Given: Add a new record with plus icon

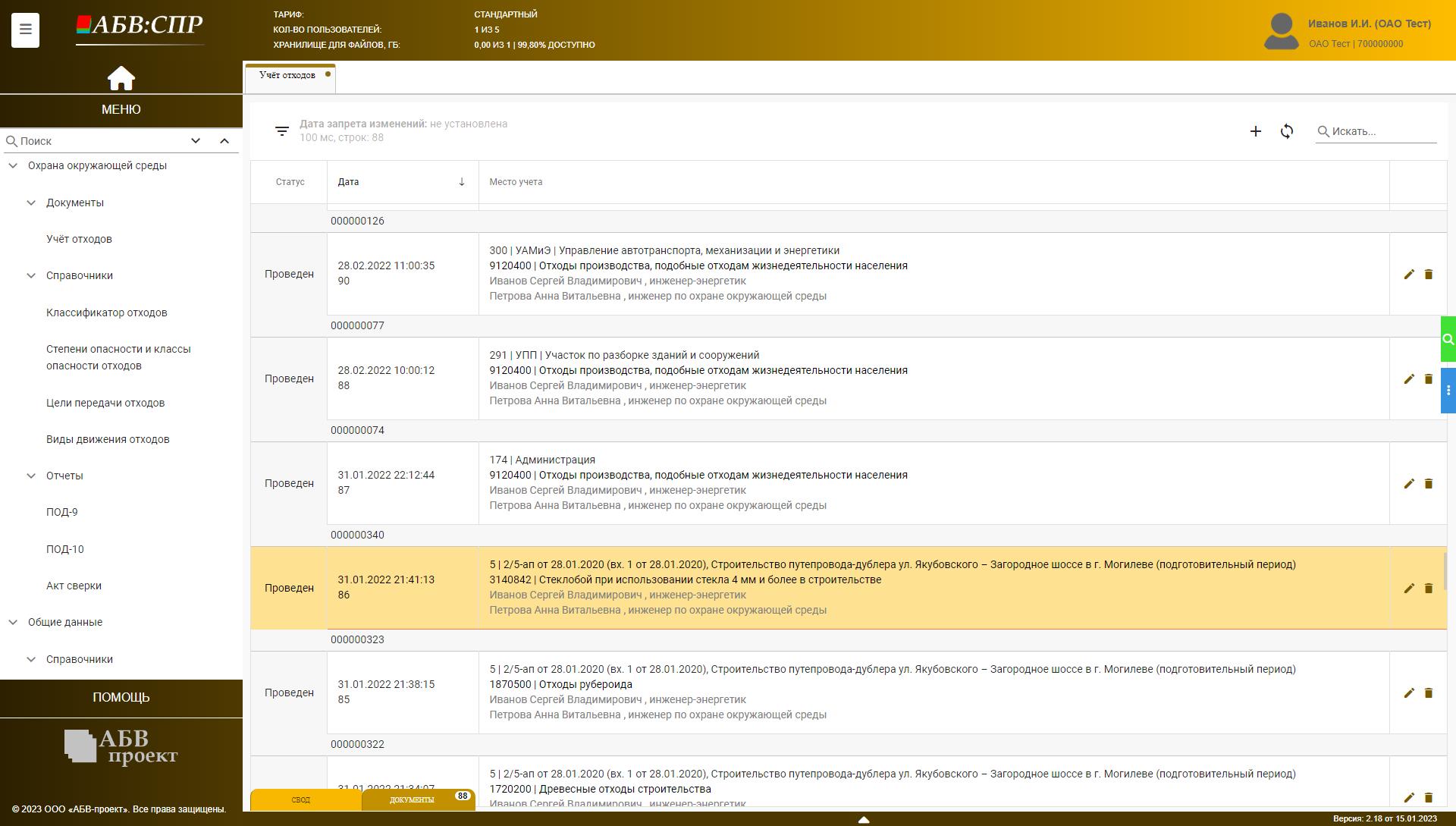Looking at the screenshot, I should click(x=1255, y=131).
